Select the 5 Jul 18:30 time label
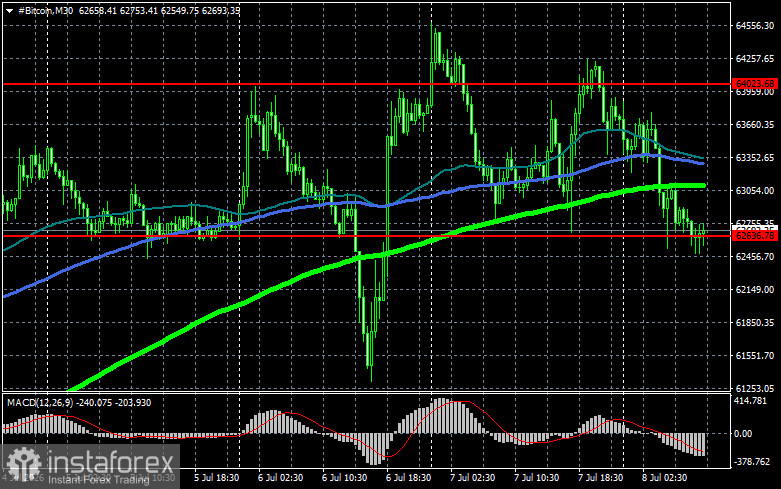The image size is (781, 489). [x=217, y=478]
